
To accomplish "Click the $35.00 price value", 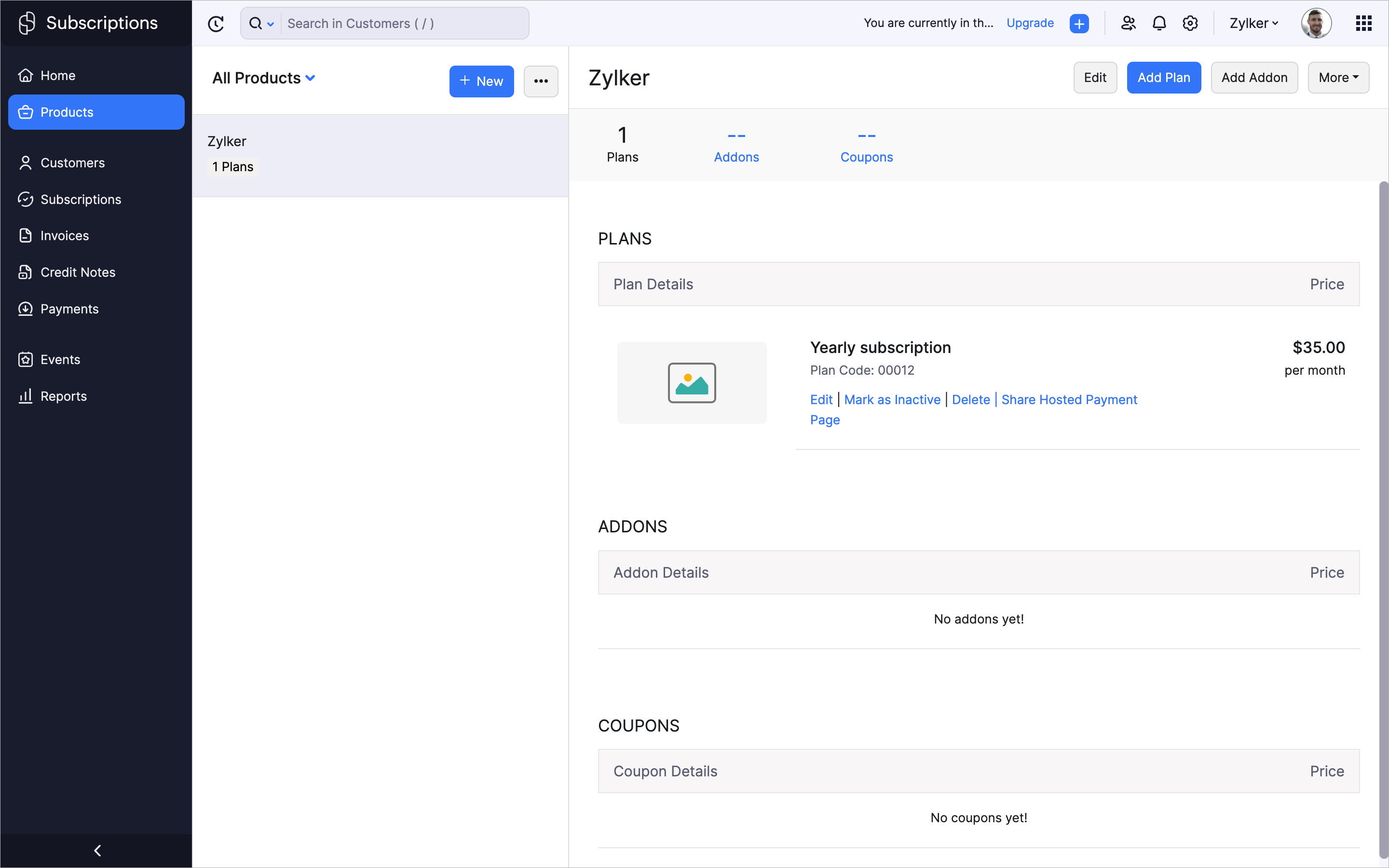I will pyautogui.click(x=1319, y=347).
